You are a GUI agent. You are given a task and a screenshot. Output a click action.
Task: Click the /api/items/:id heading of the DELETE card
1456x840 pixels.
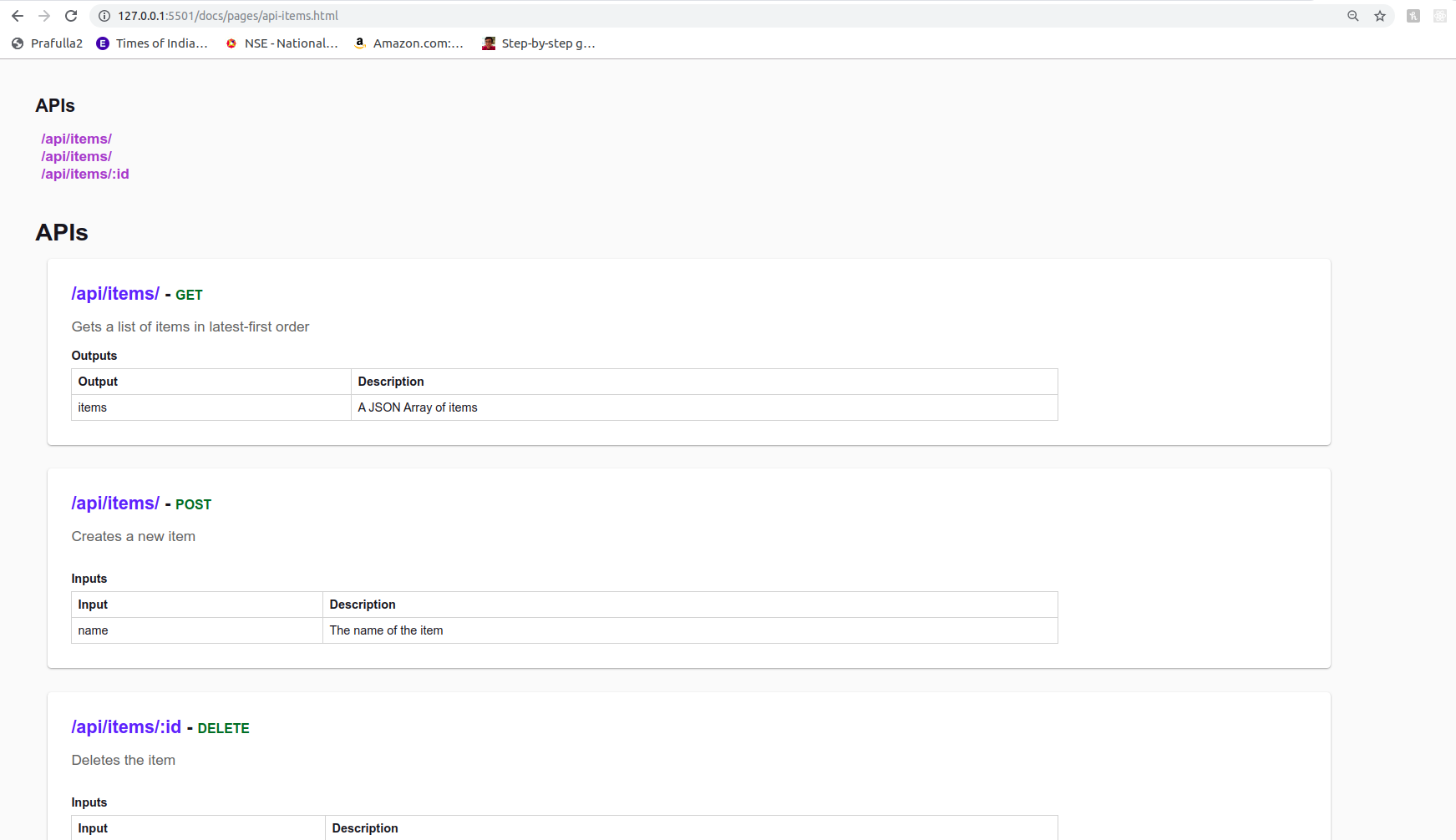coord(126,727)
